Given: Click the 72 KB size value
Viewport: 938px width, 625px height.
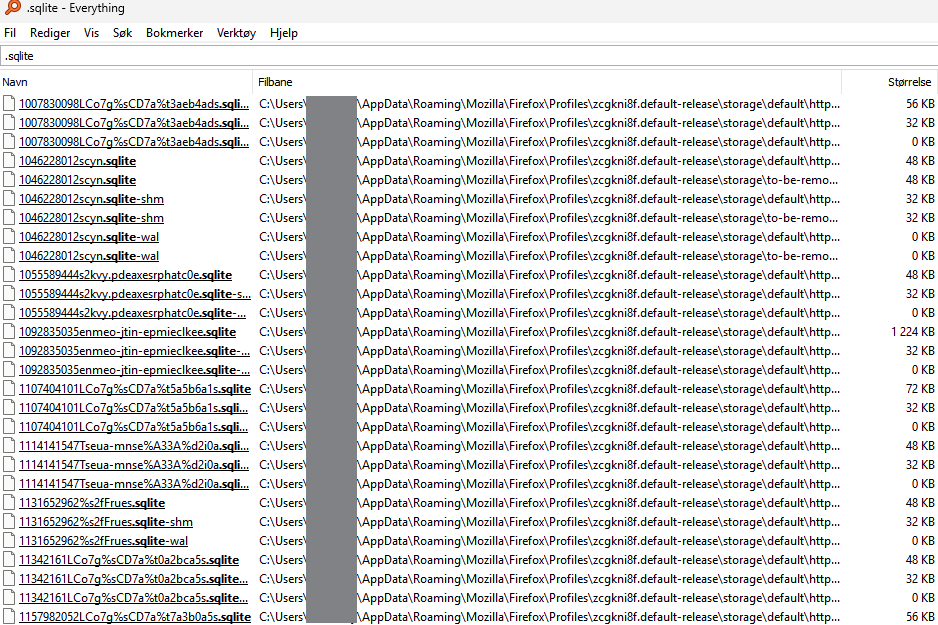Looking at the screenshot, I should tap(919, 389).
